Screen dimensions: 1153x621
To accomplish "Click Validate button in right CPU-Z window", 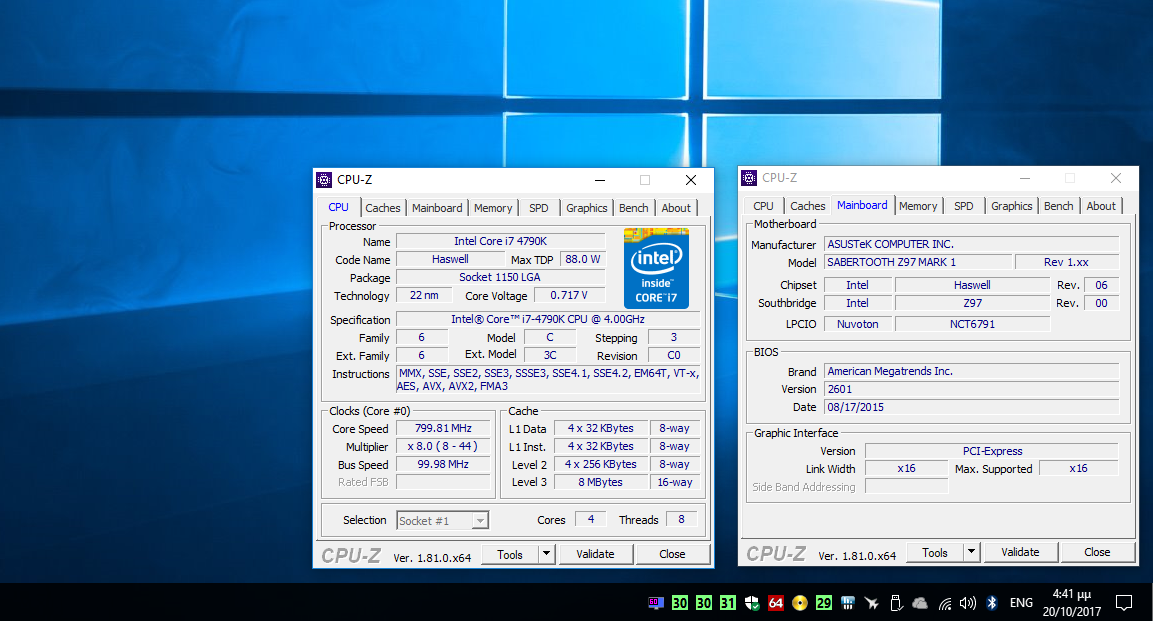I will point(1020,552).
